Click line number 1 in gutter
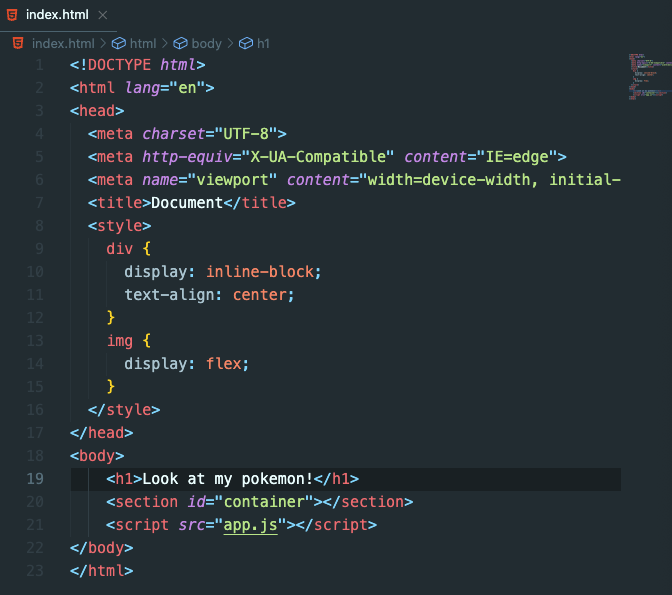 (39, 65)
